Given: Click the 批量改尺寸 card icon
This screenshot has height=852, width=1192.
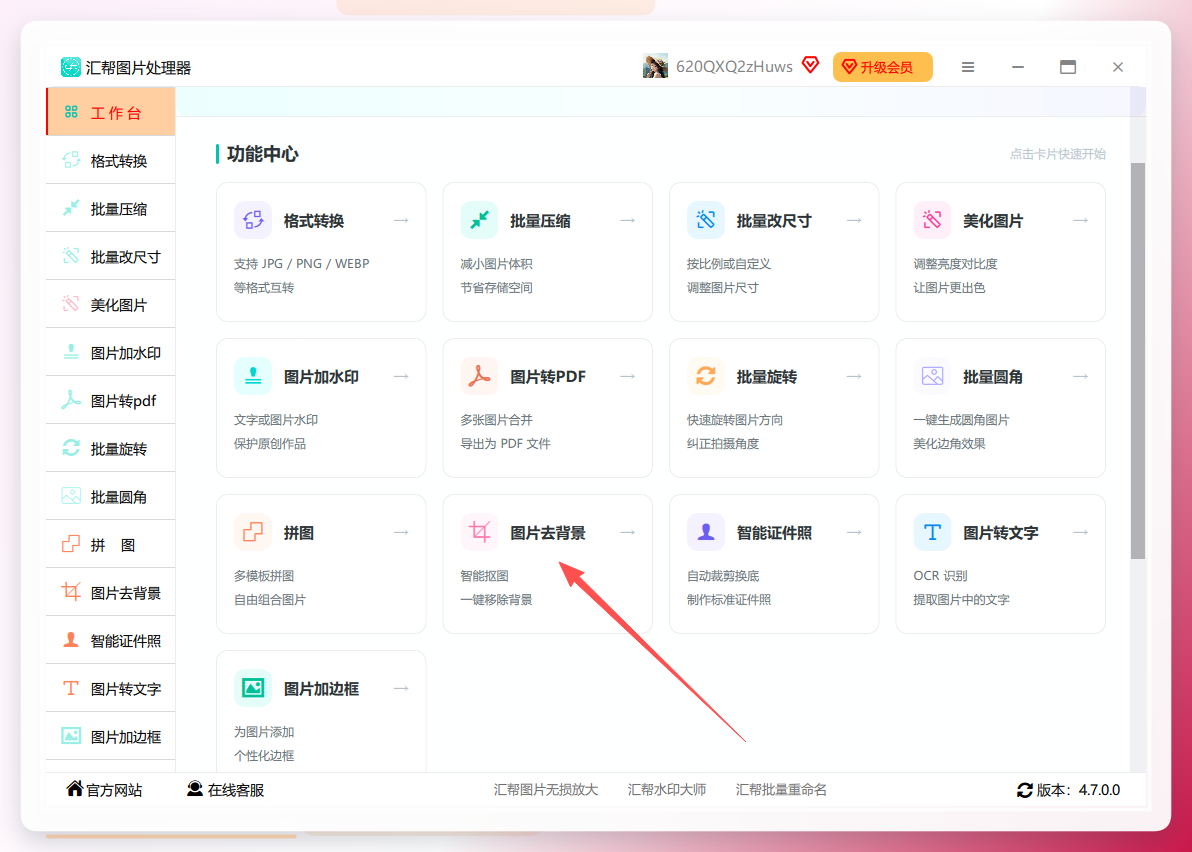Looking at the screenshot, I should (x=706, y=220).
